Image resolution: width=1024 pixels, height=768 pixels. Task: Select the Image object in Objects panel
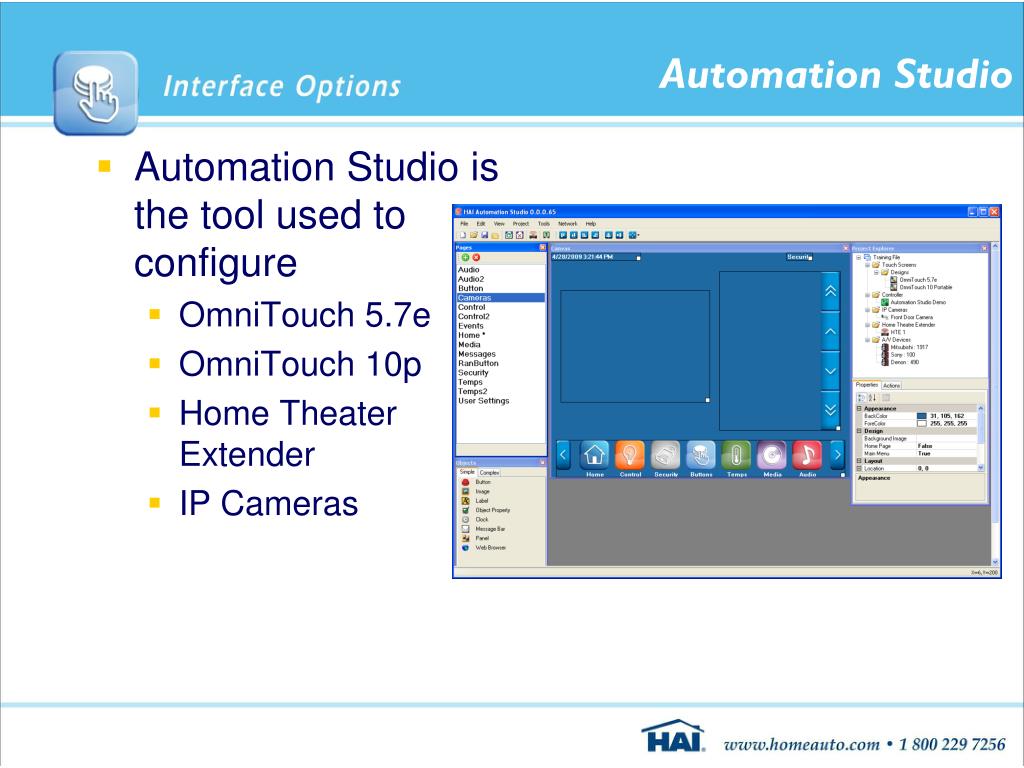coord(476,491)
